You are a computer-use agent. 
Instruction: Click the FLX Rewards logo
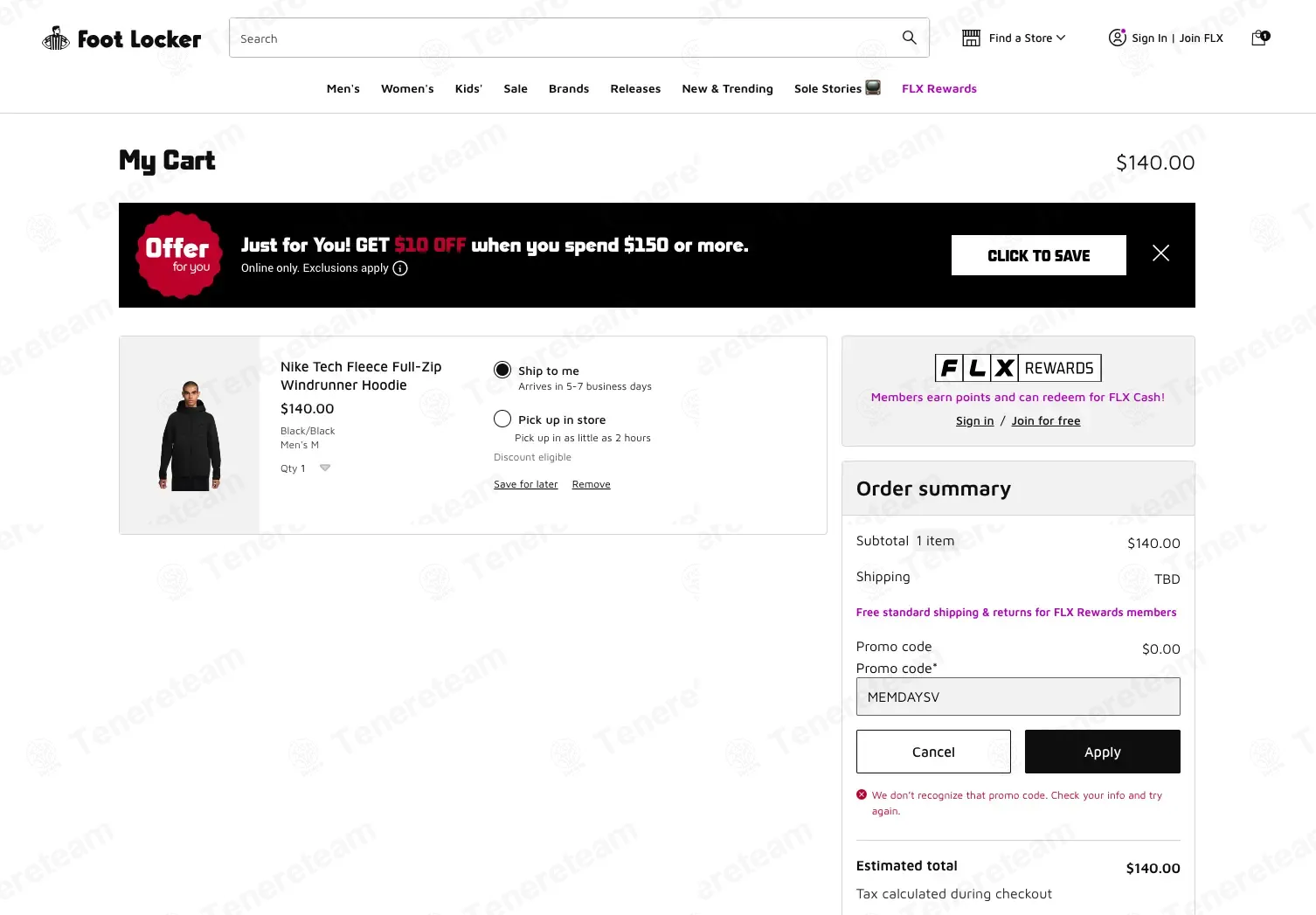pyautogui.click(x=1018, y=368)
